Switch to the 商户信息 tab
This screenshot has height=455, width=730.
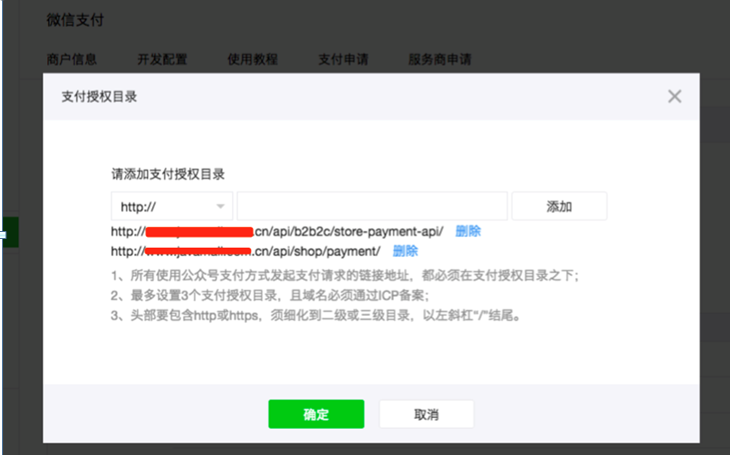[74, 58]
